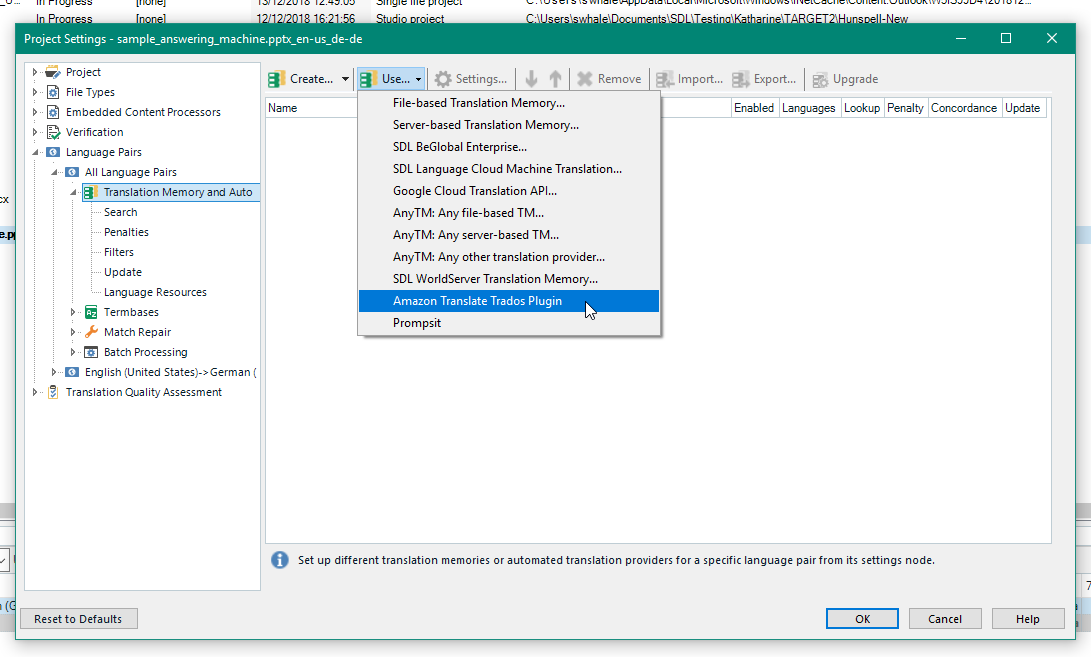This screenshot has width=1091, height=657.
Task: Click the Help button
Action: (1028, 619)
